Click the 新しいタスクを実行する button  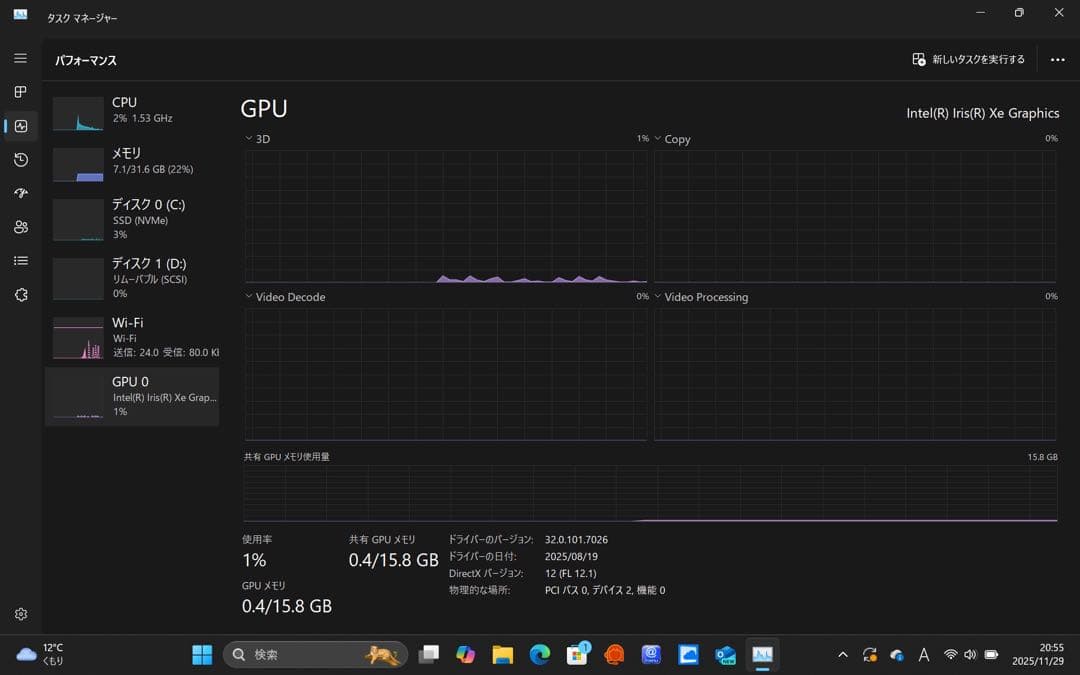pos(966,59)
